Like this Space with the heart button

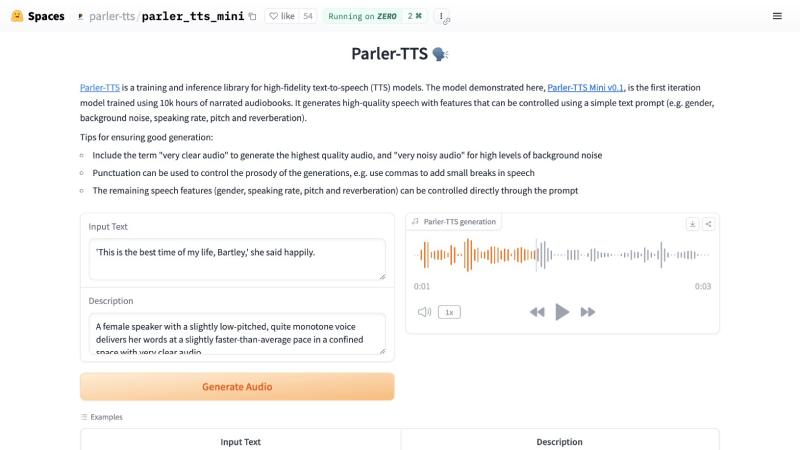[x=281, y=16]
